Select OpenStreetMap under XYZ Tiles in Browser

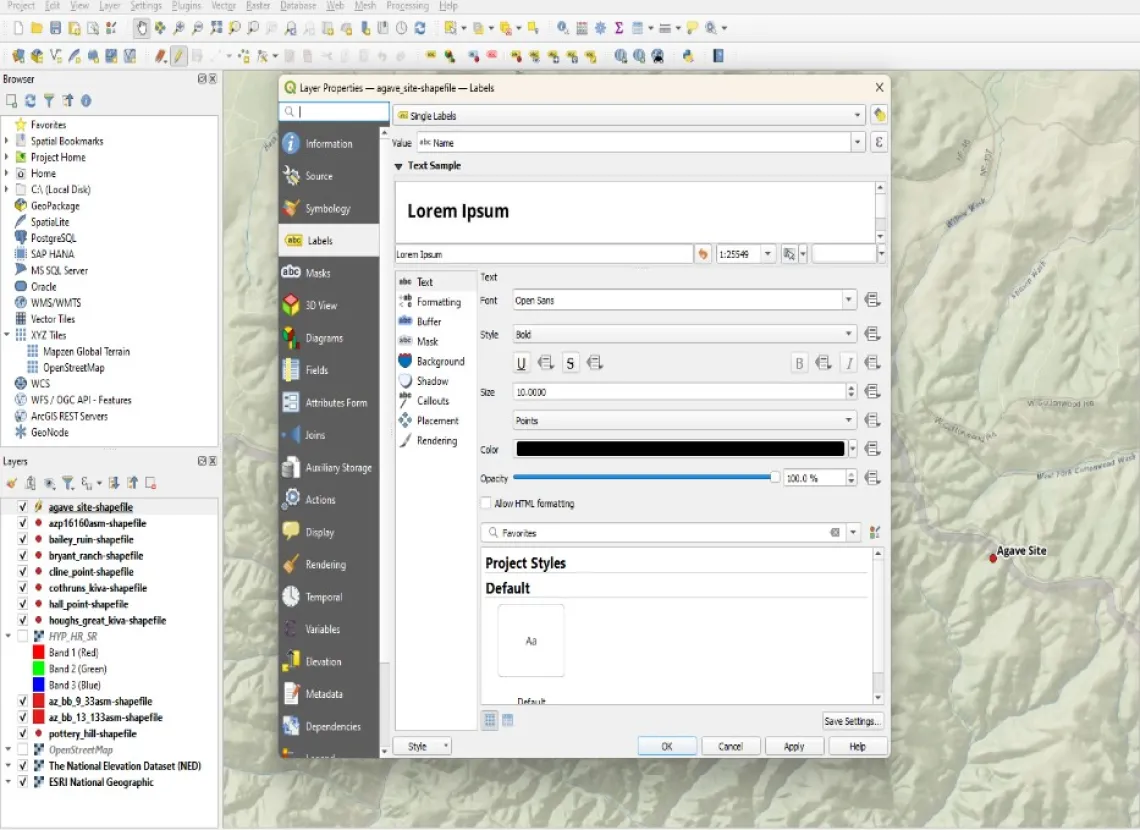pos(73,368)
